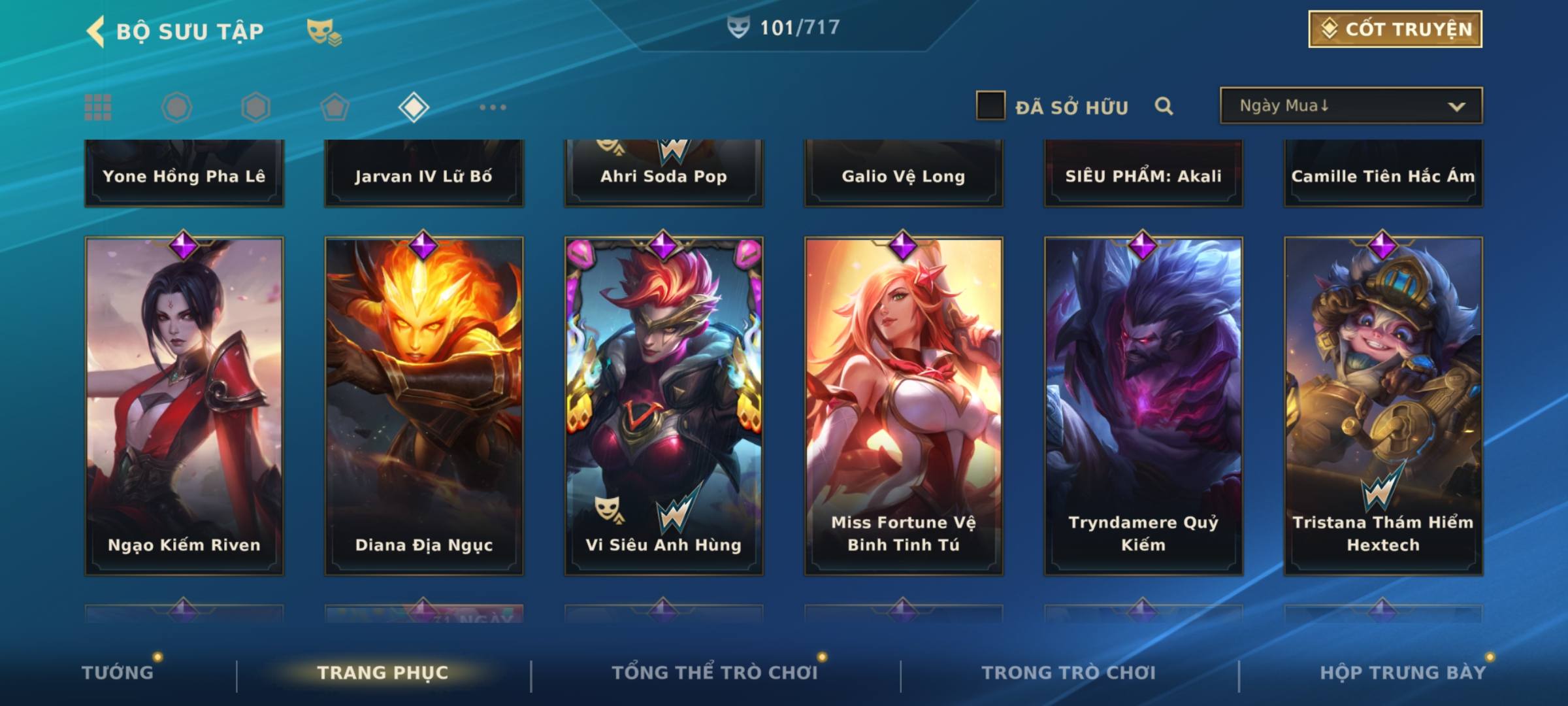Filter by the round hexagon rarity icon
The image size is (1568, 706).
tap(177, 107)
